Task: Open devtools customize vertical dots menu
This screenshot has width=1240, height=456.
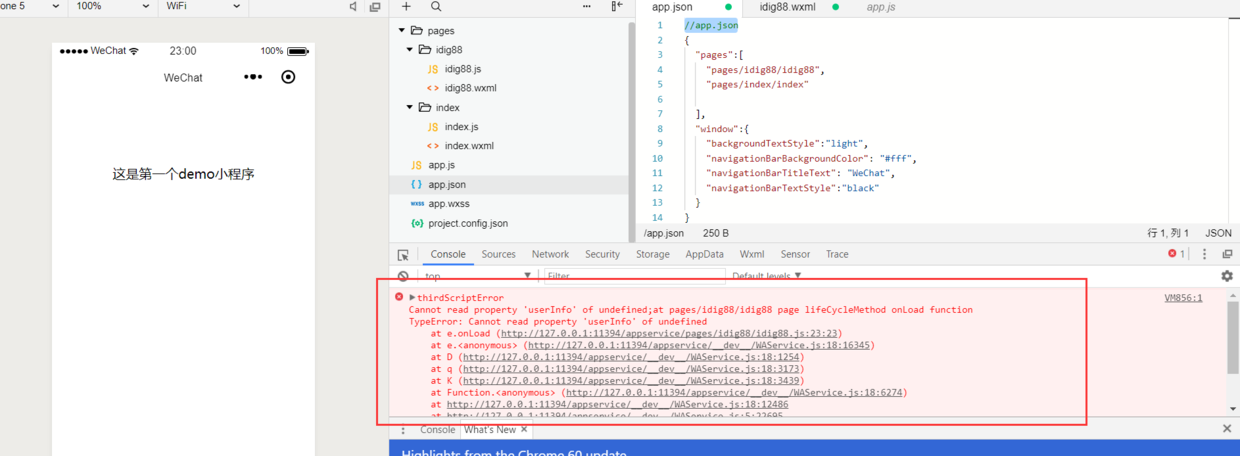Action: pyautogui.click(x=1205, y=254)
